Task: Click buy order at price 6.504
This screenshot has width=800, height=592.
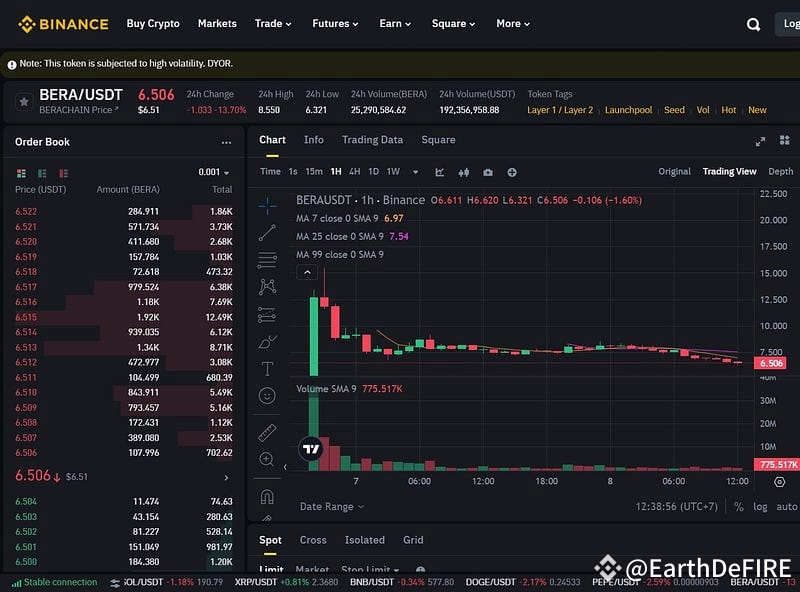Action: tap(124, 502)
